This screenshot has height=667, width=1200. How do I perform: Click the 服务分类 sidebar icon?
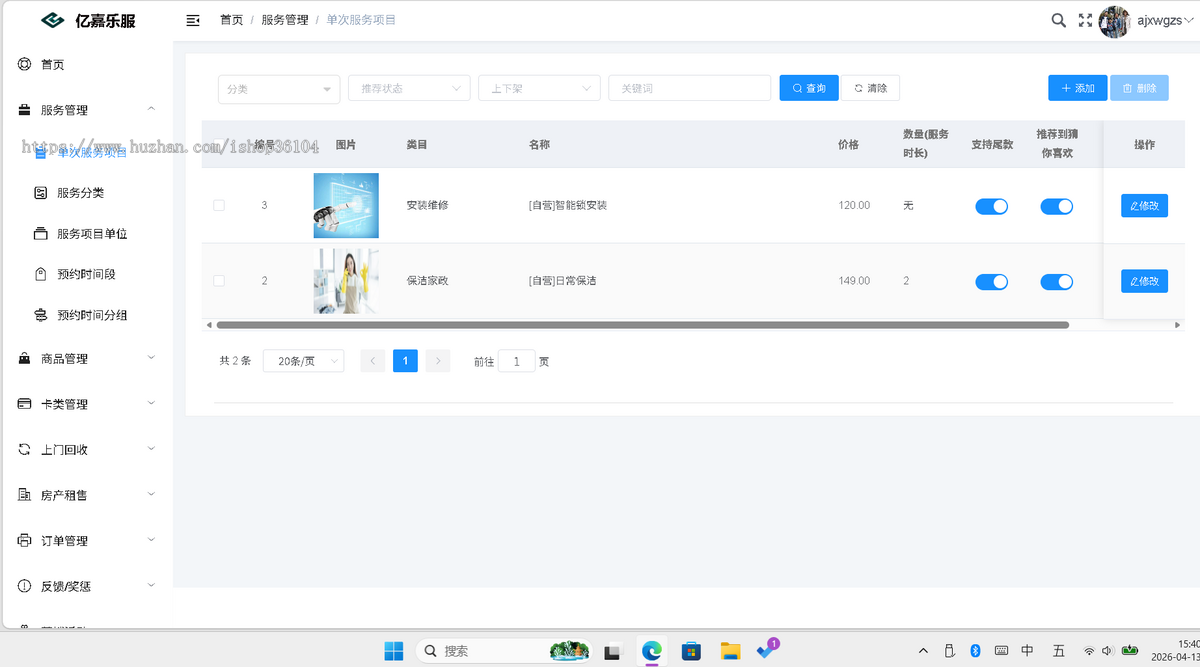(x=41, y=193)
